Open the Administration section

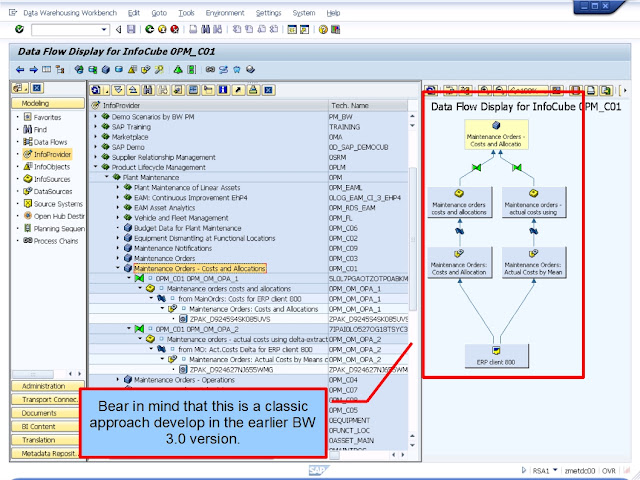click(x=48, y=386)
